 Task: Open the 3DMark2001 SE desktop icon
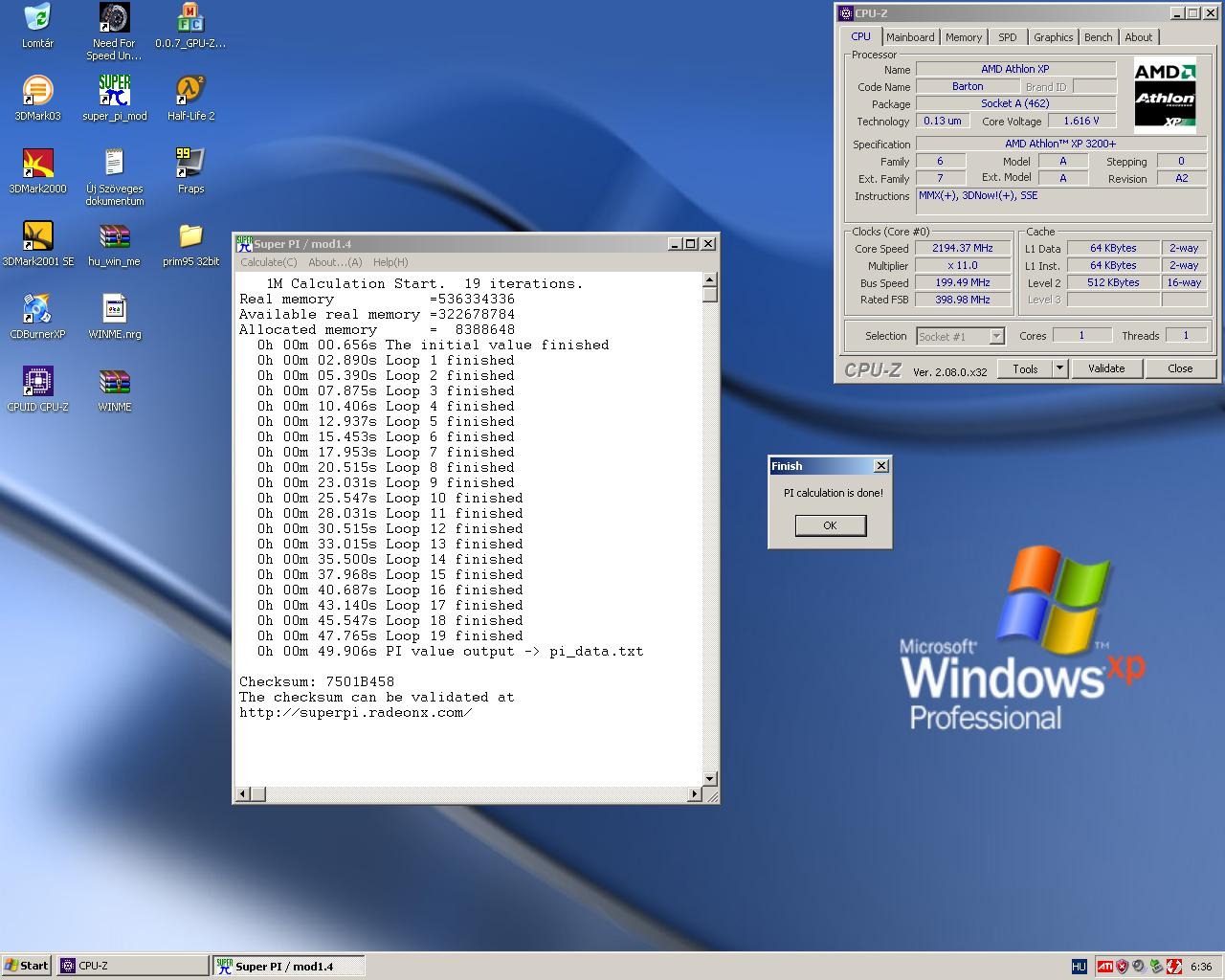tap(37, 237)
